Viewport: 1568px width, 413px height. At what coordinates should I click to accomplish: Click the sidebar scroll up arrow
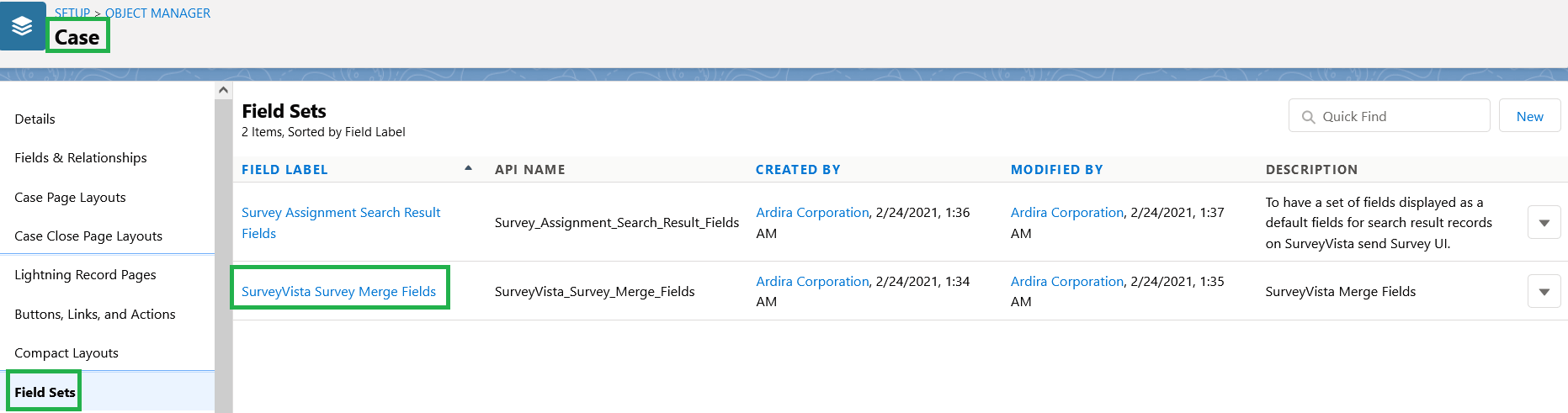(x=223, y=90)
